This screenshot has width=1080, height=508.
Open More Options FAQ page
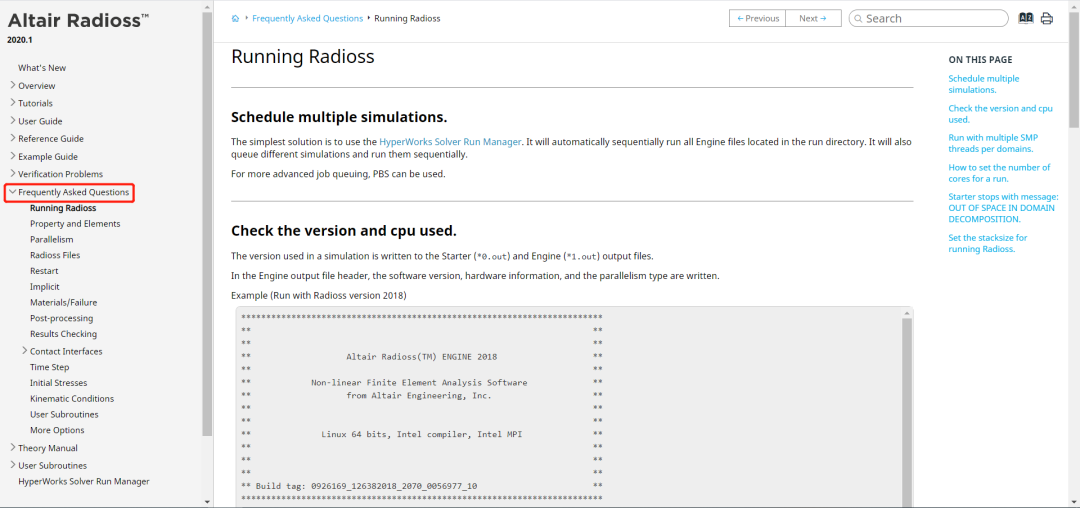tap(57, 430)
